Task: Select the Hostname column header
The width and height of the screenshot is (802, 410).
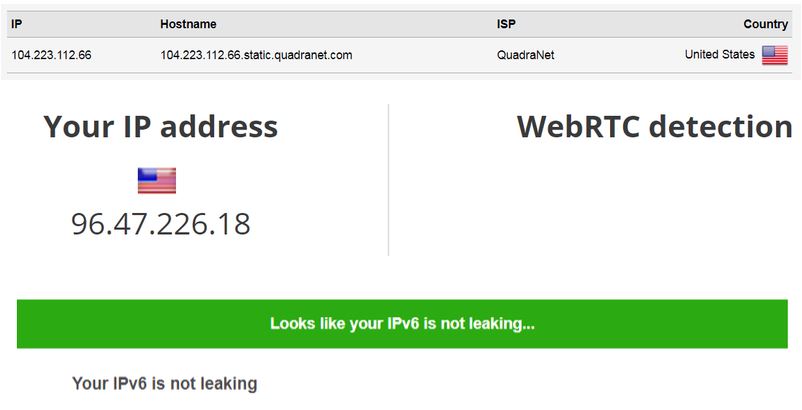Action: click(x=188, y=24)
